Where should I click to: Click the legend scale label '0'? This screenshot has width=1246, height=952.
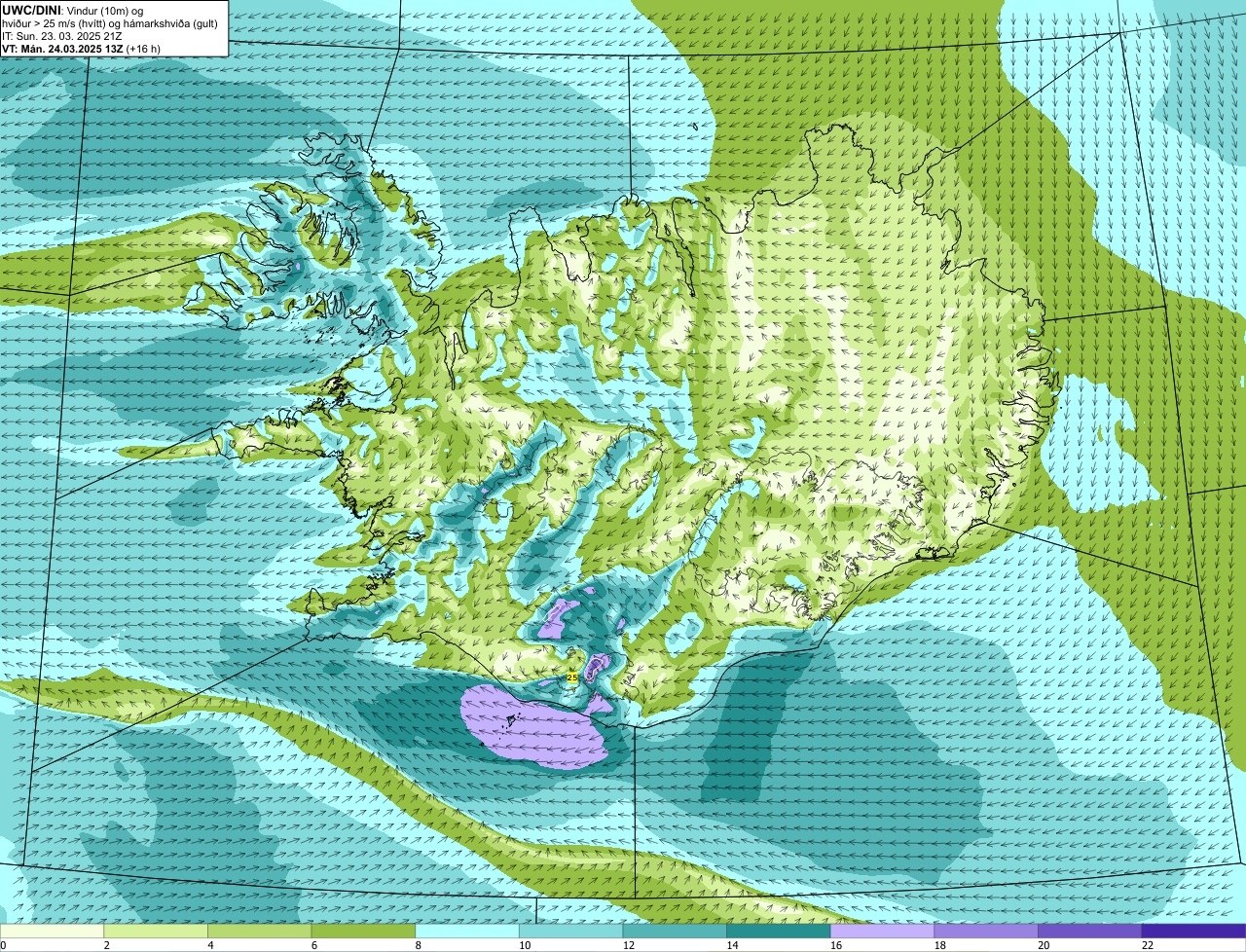point(3,945)
